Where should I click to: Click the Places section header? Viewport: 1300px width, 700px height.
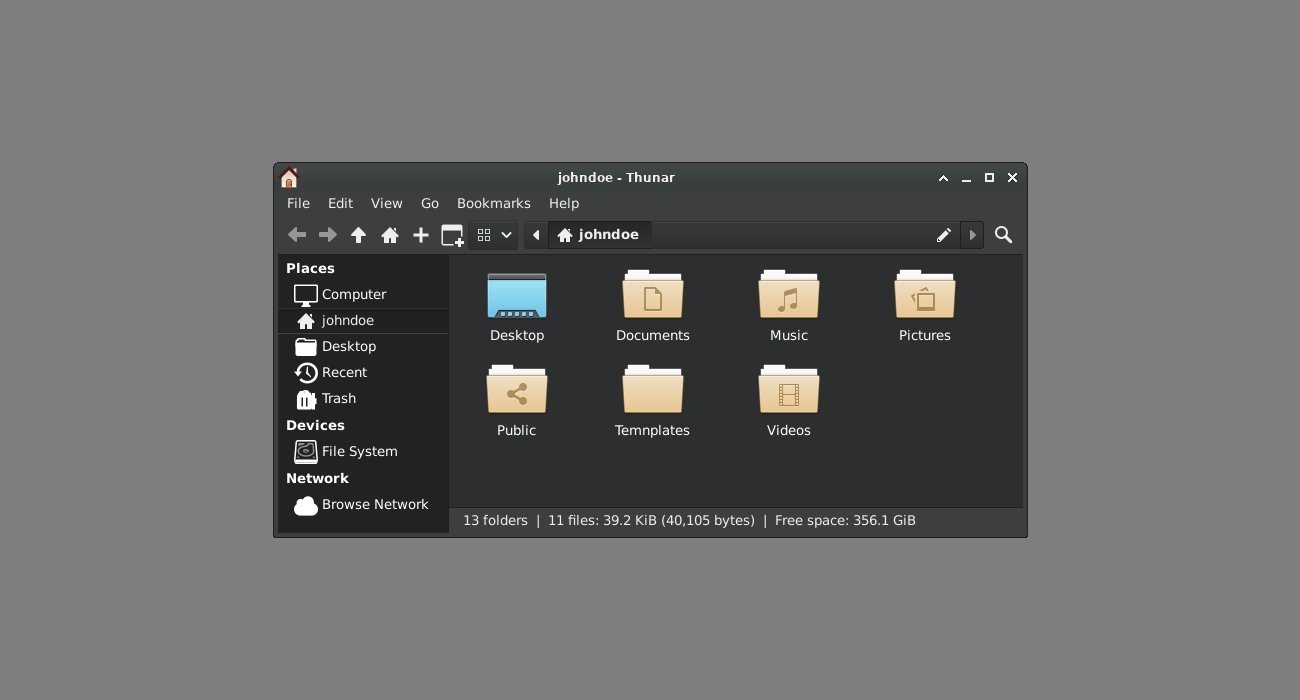[x=310, y=268]
